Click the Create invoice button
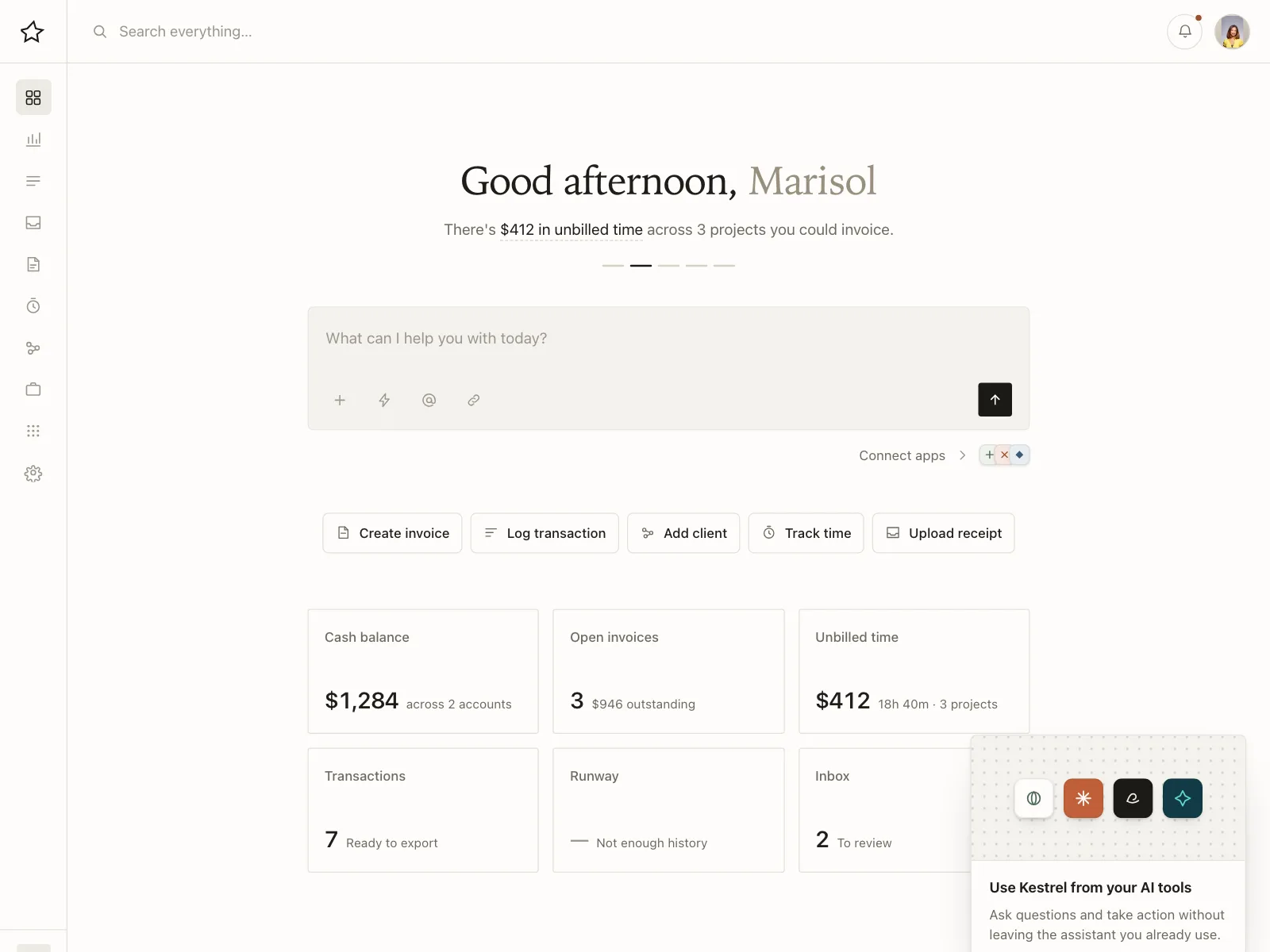The width and height of the screenshot is (1270, 952). pyautogui.click(x=392, y=533)
